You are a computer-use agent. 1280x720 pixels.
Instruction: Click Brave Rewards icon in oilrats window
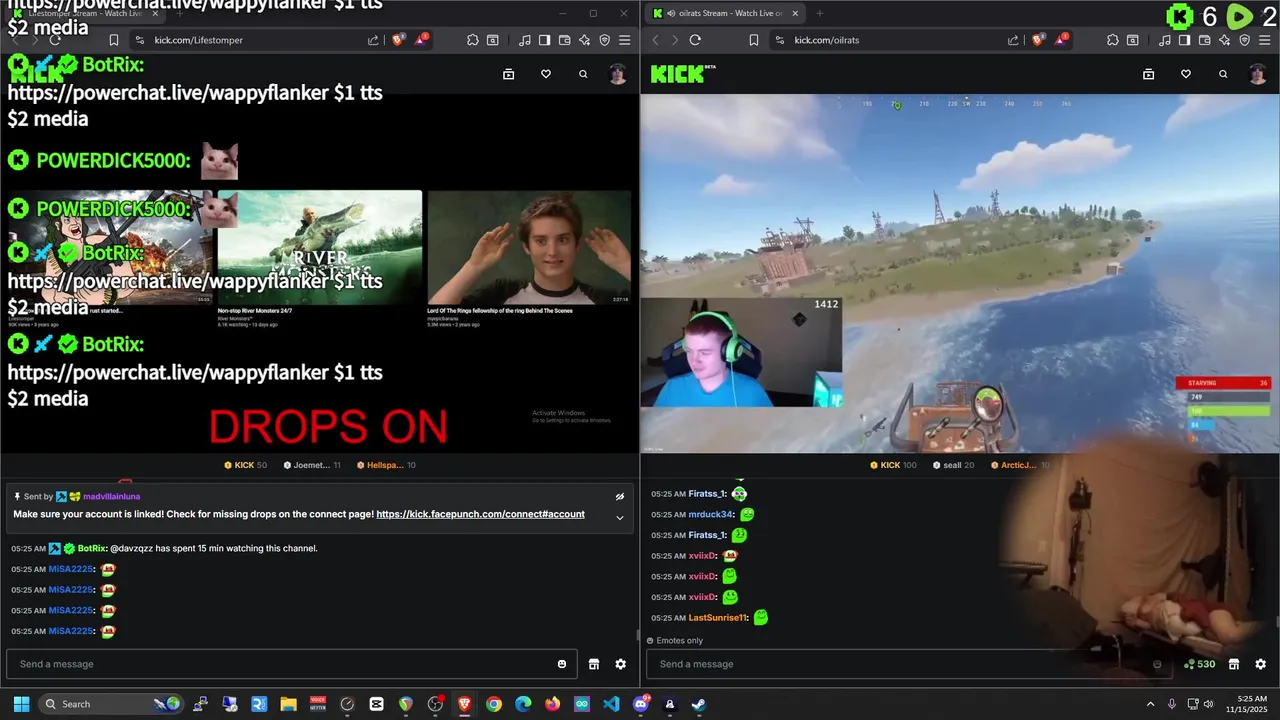(1062, 40)
